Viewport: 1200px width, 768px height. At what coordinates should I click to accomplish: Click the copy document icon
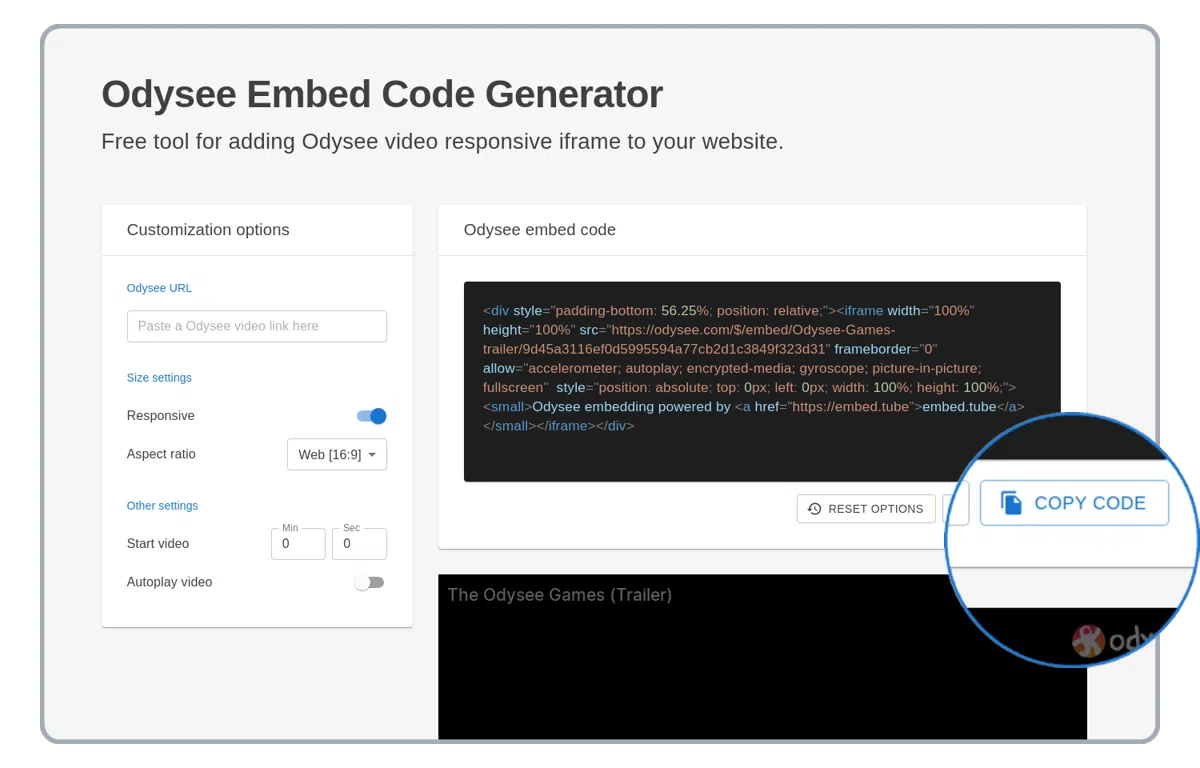tap(1012, 503)
